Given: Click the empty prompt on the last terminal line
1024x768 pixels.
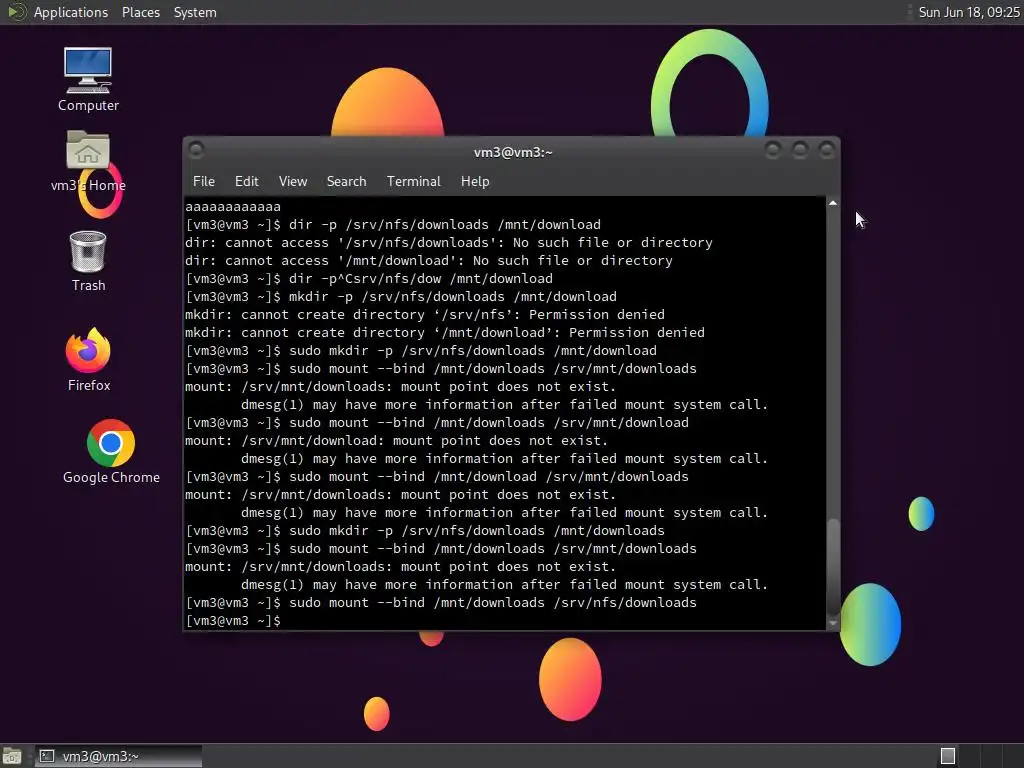Looking at the screenshot, I should coord(234,620).
